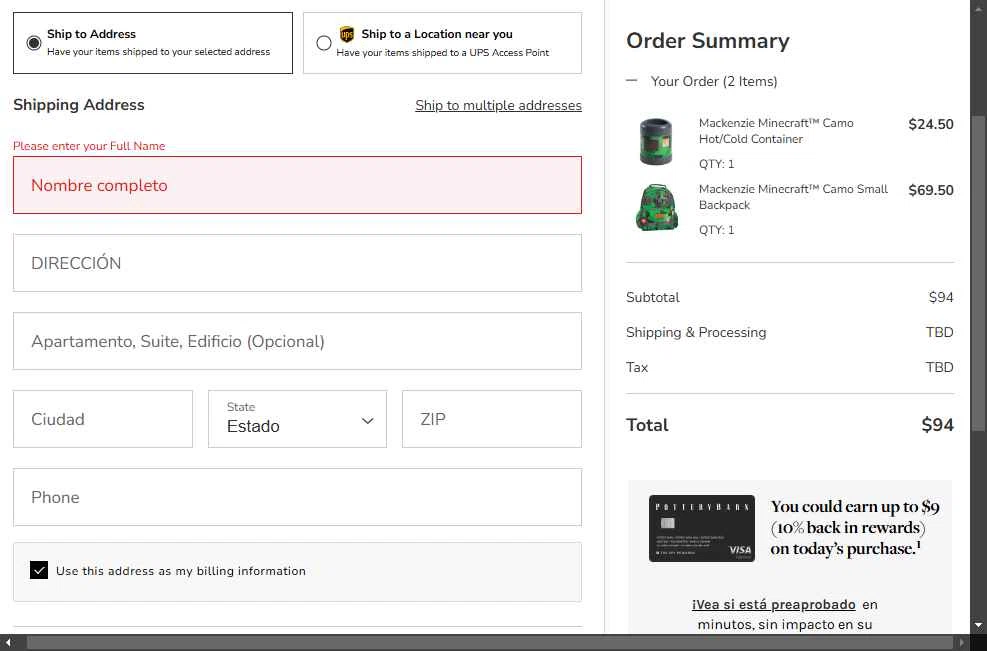Viewport: 987px width, 651px height.
Task: Click the UPS logo icon
Action: [x=347, y=35]
